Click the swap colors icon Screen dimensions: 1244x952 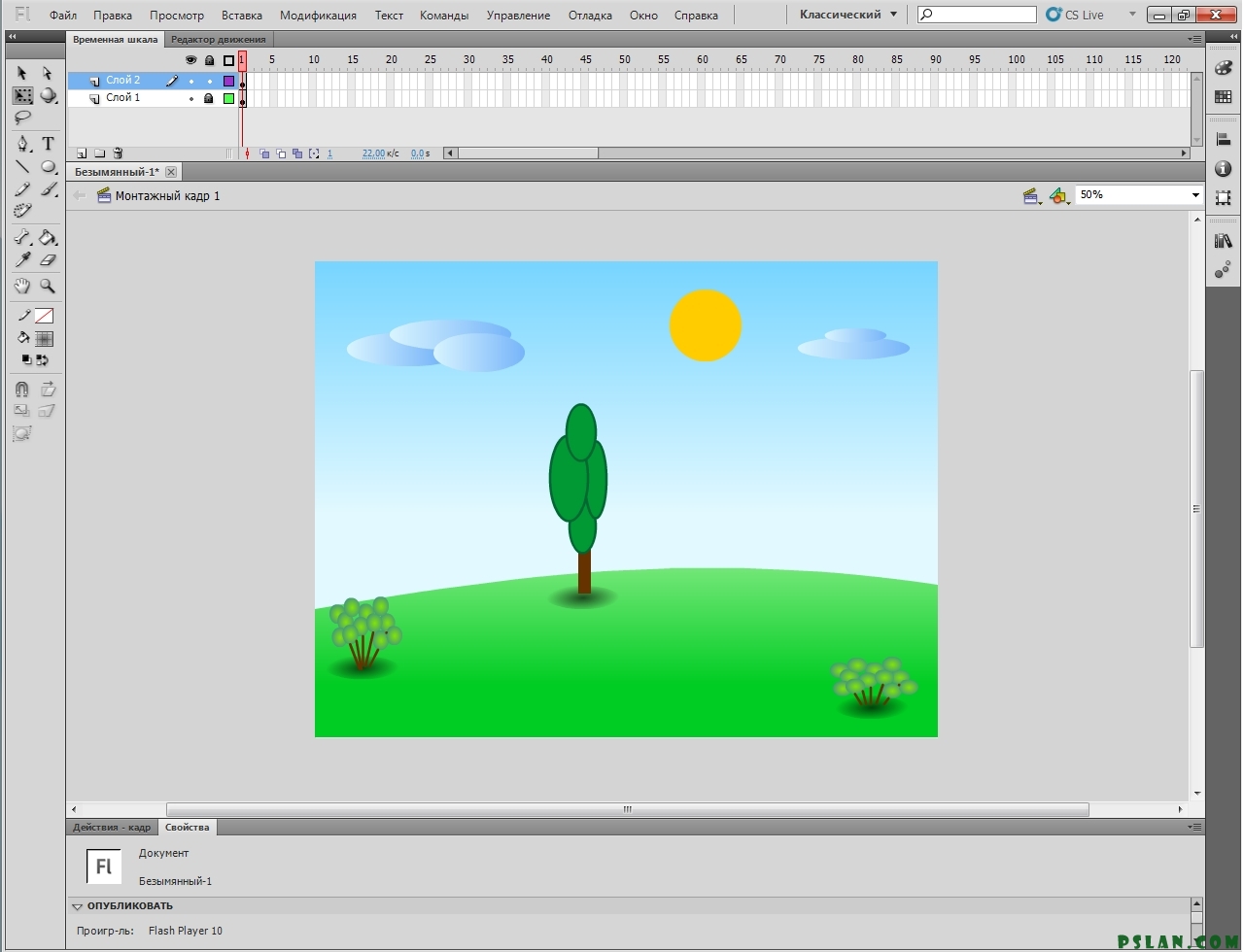(x=42, y=359)
